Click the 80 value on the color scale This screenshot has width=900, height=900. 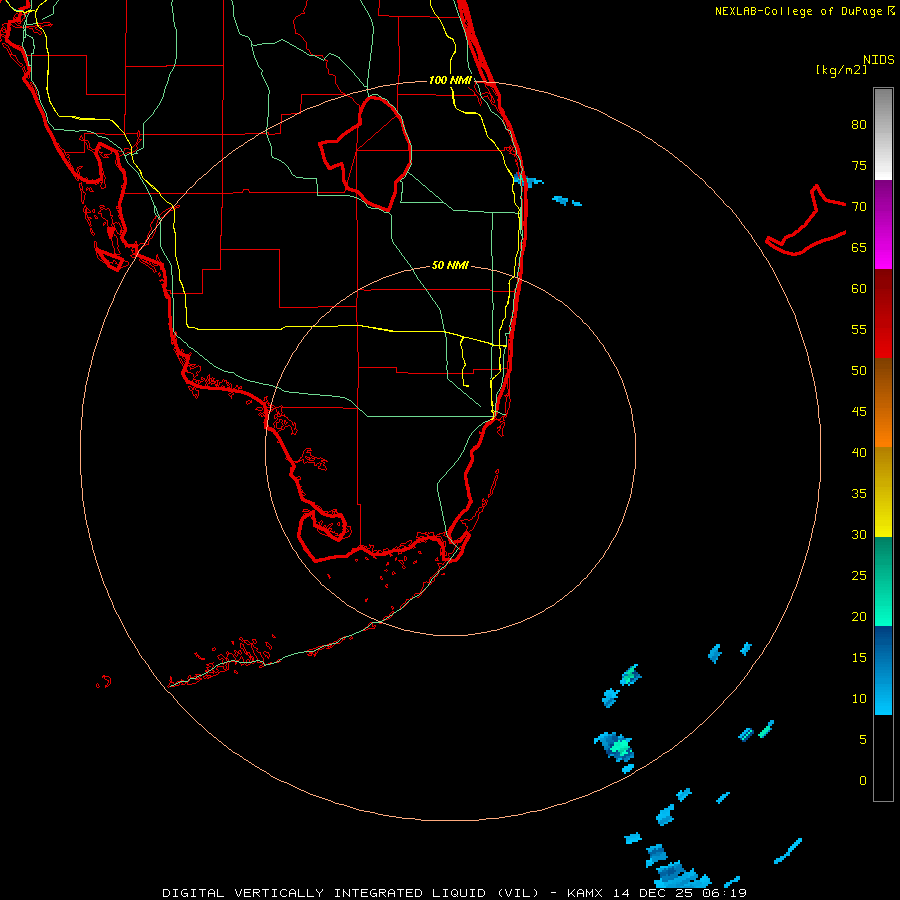click(x=859, y=125)
